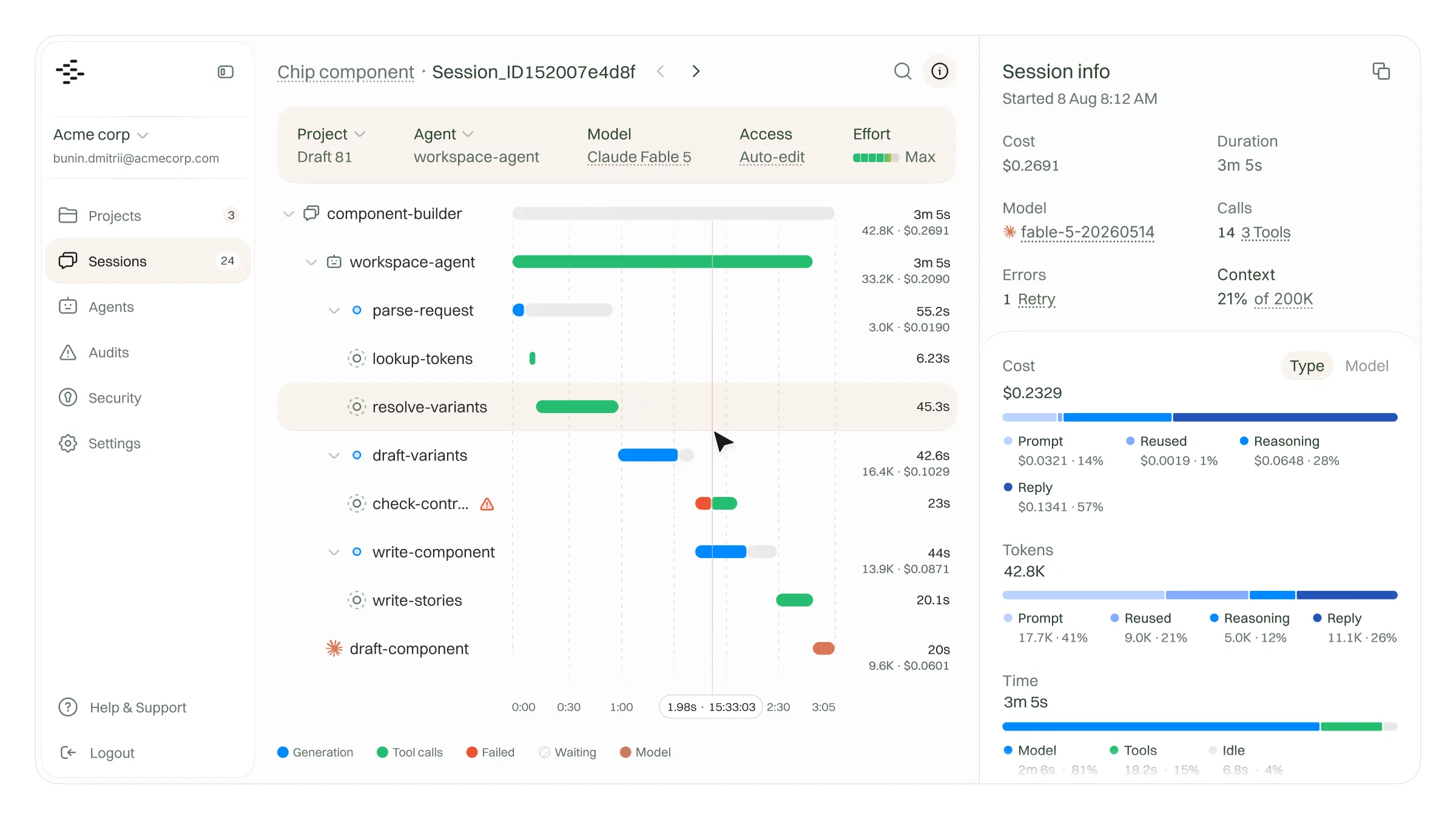The image size is (1456, 819).
Task: Click Security shield icon
Action: [x=68, y=397]
